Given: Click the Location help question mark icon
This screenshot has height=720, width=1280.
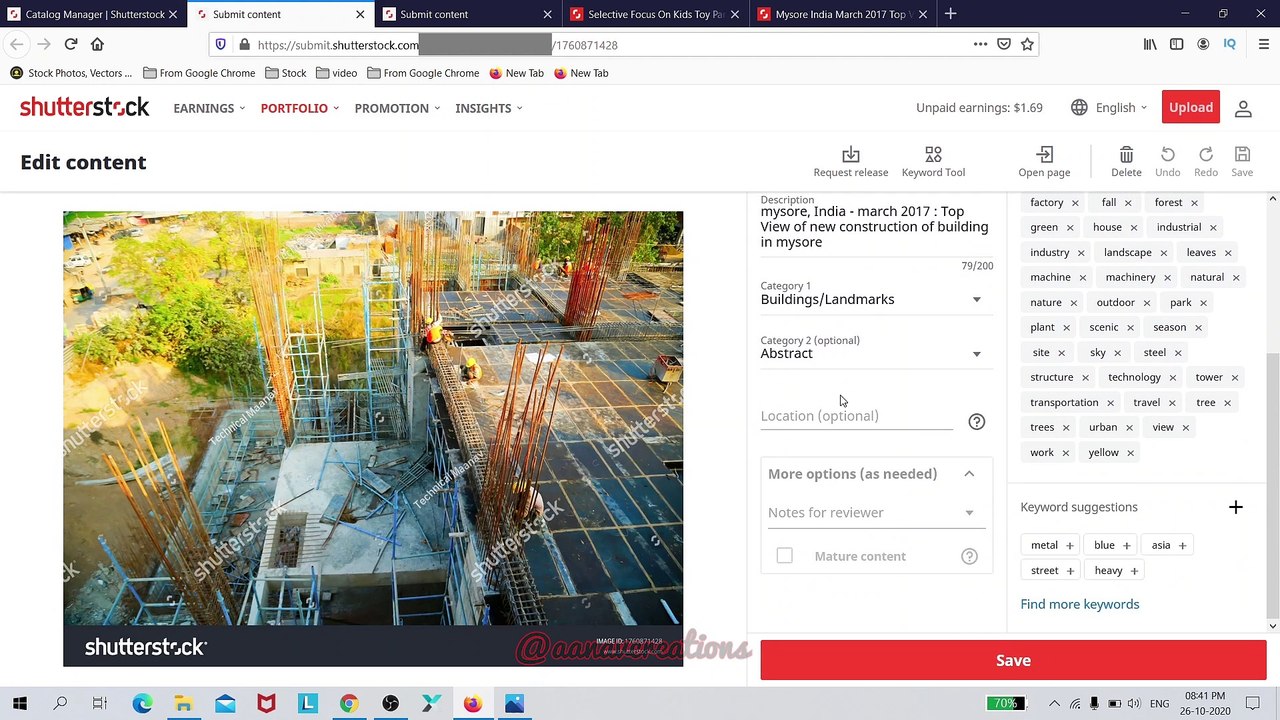Looking at the screenshot, I should click(x=976, y=422).
